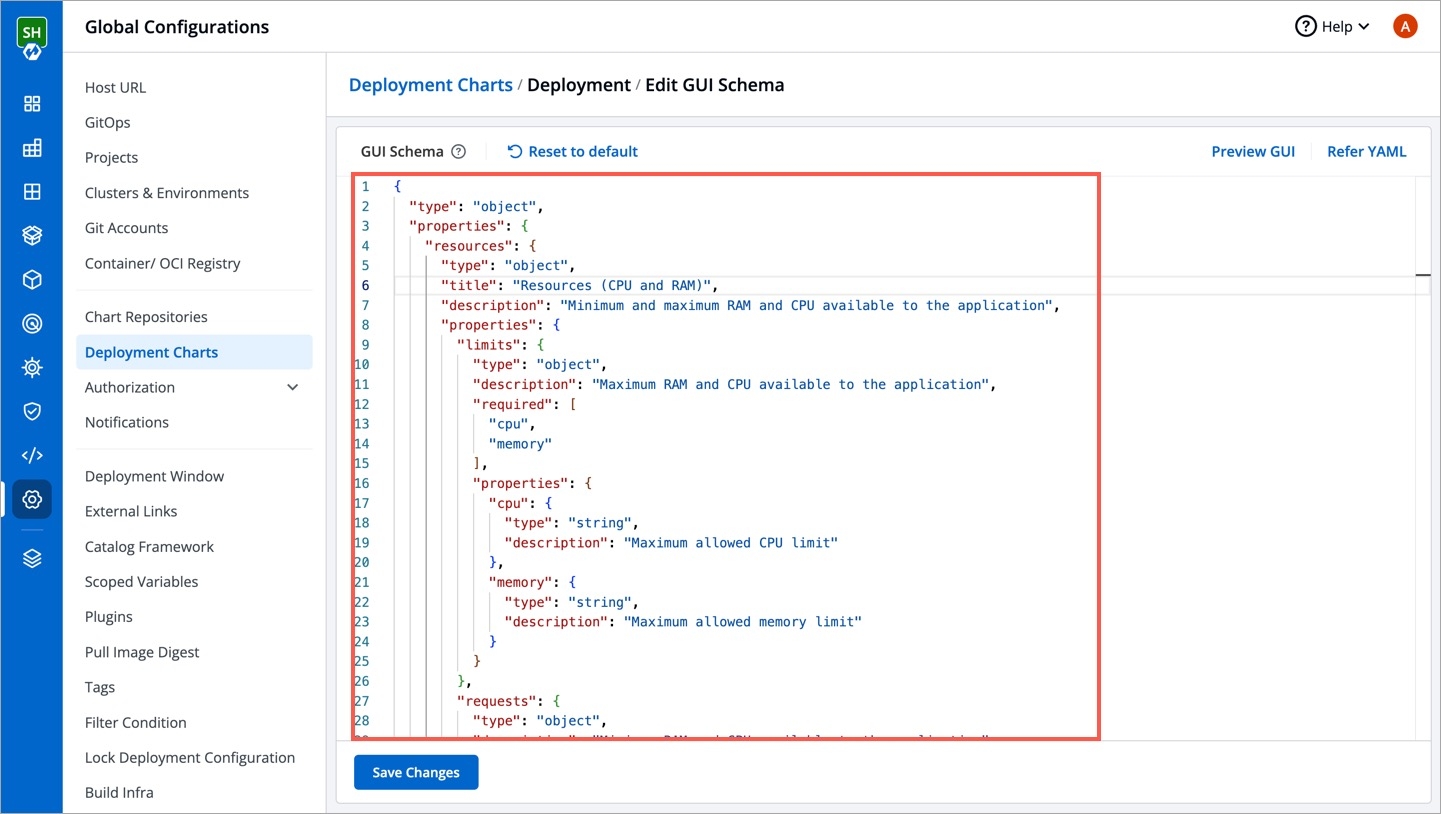Click the Refer YAML link
Viewport: 1441px width, 814px height.
[1366, 152]
